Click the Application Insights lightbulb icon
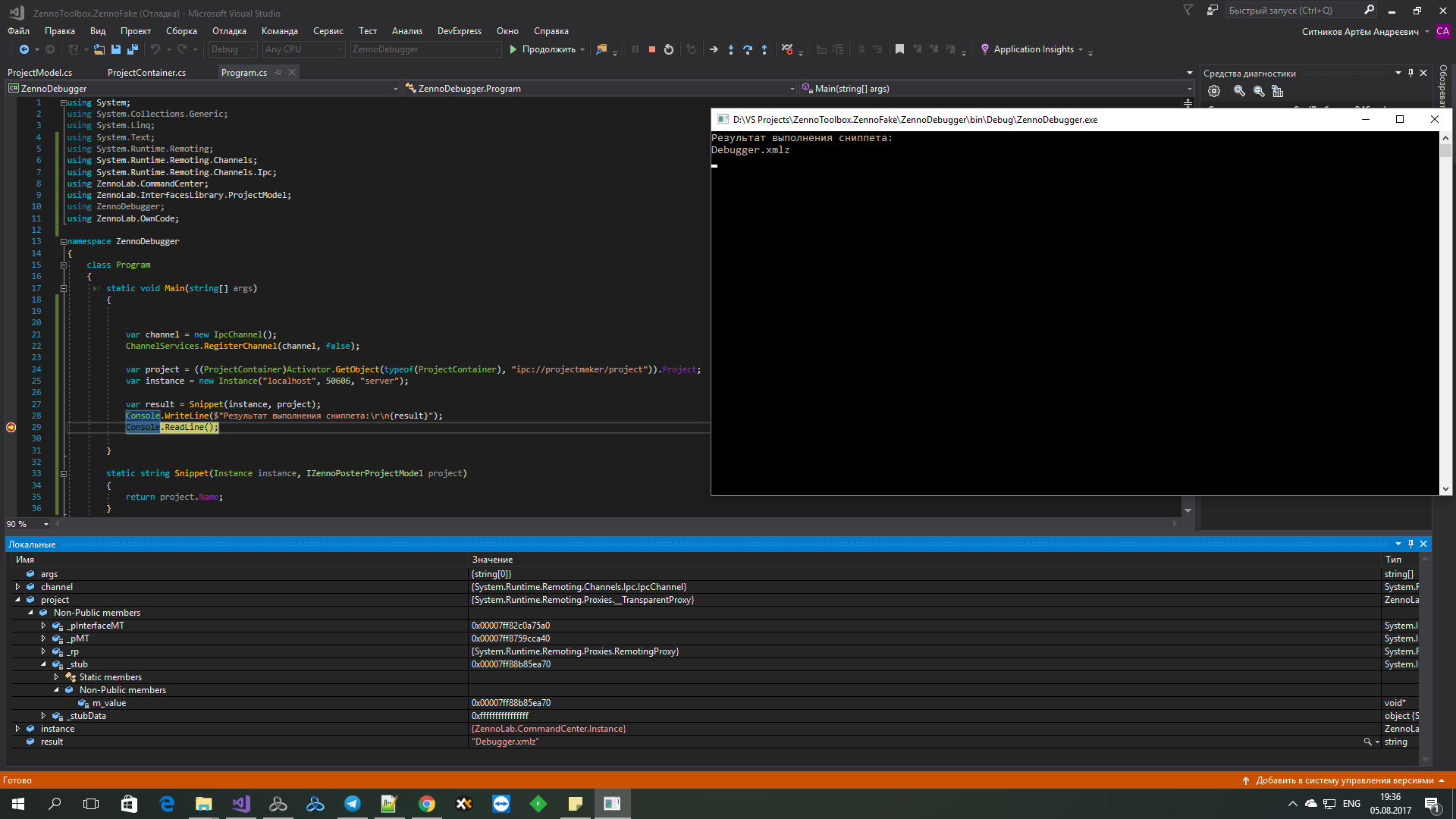The width and height of the screenshot is (1456, 819). point(984,49)
